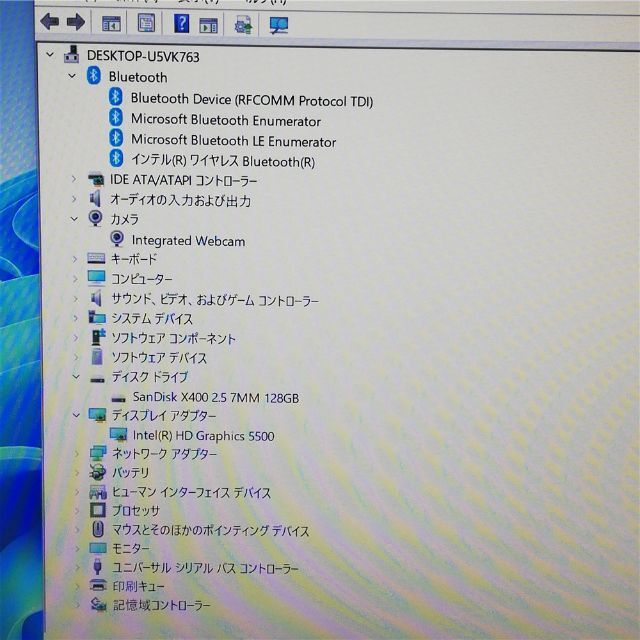The image size is (640, 640).
Task: Collapse the カメラ category chevron
Action: click(x=74, y=219)
